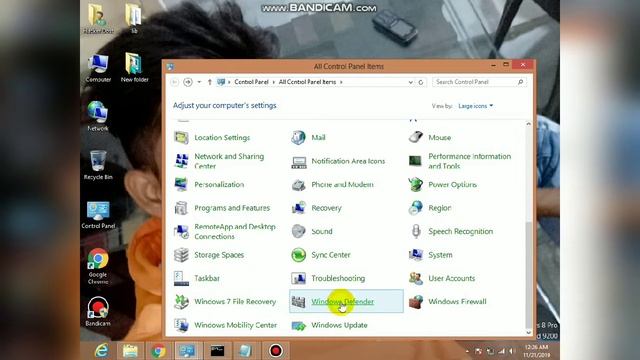Click the Search Control Panel field
The width and height of the screenshot is (640, 360).
(x=479, y=82)
